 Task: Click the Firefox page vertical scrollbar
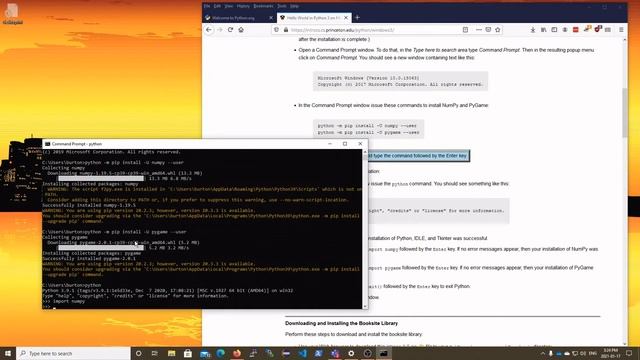point(624,112)
